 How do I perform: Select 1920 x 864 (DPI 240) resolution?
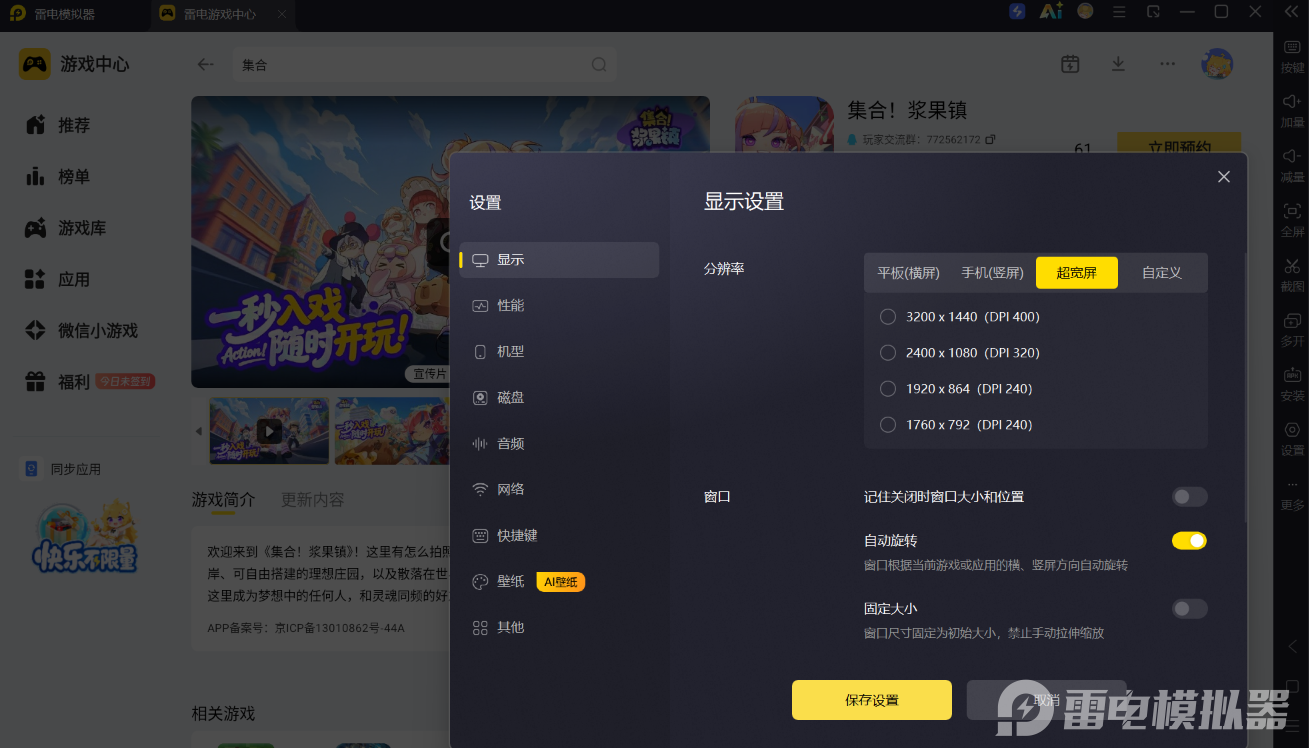point(887,389)
